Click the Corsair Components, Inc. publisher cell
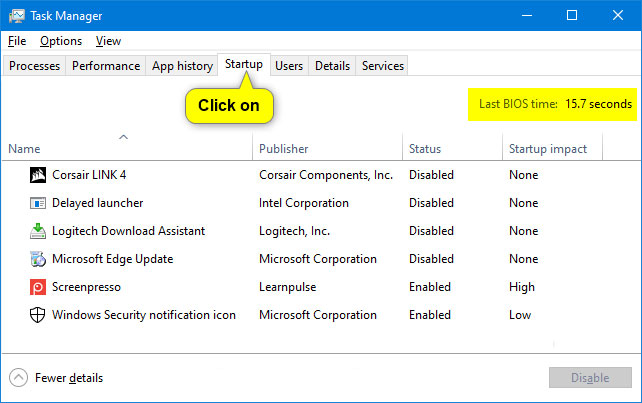 [326, 175]
